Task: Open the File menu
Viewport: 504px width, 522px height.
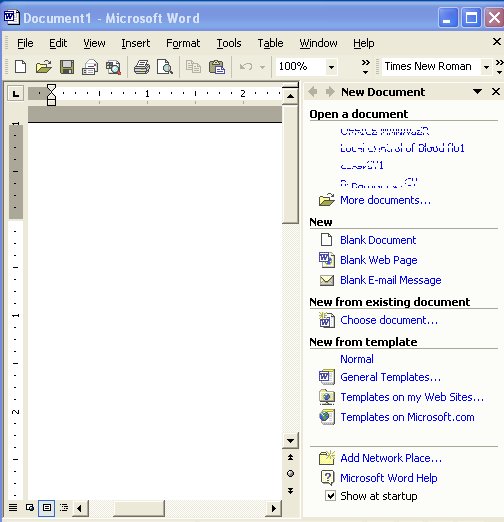Action: [25, 43]
